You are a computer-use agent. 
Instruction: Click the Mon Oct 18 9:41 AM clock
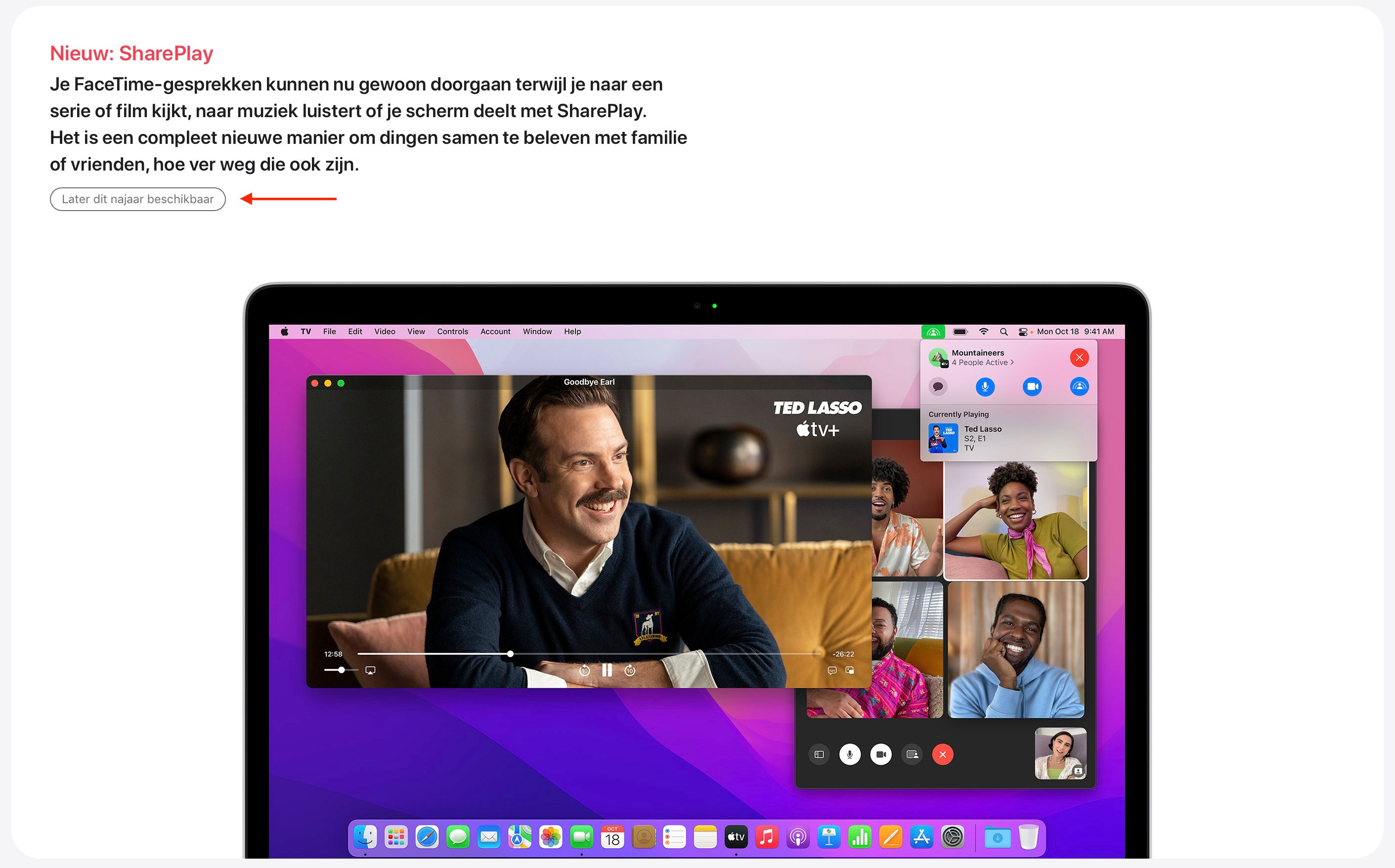tap(1075, 332)
